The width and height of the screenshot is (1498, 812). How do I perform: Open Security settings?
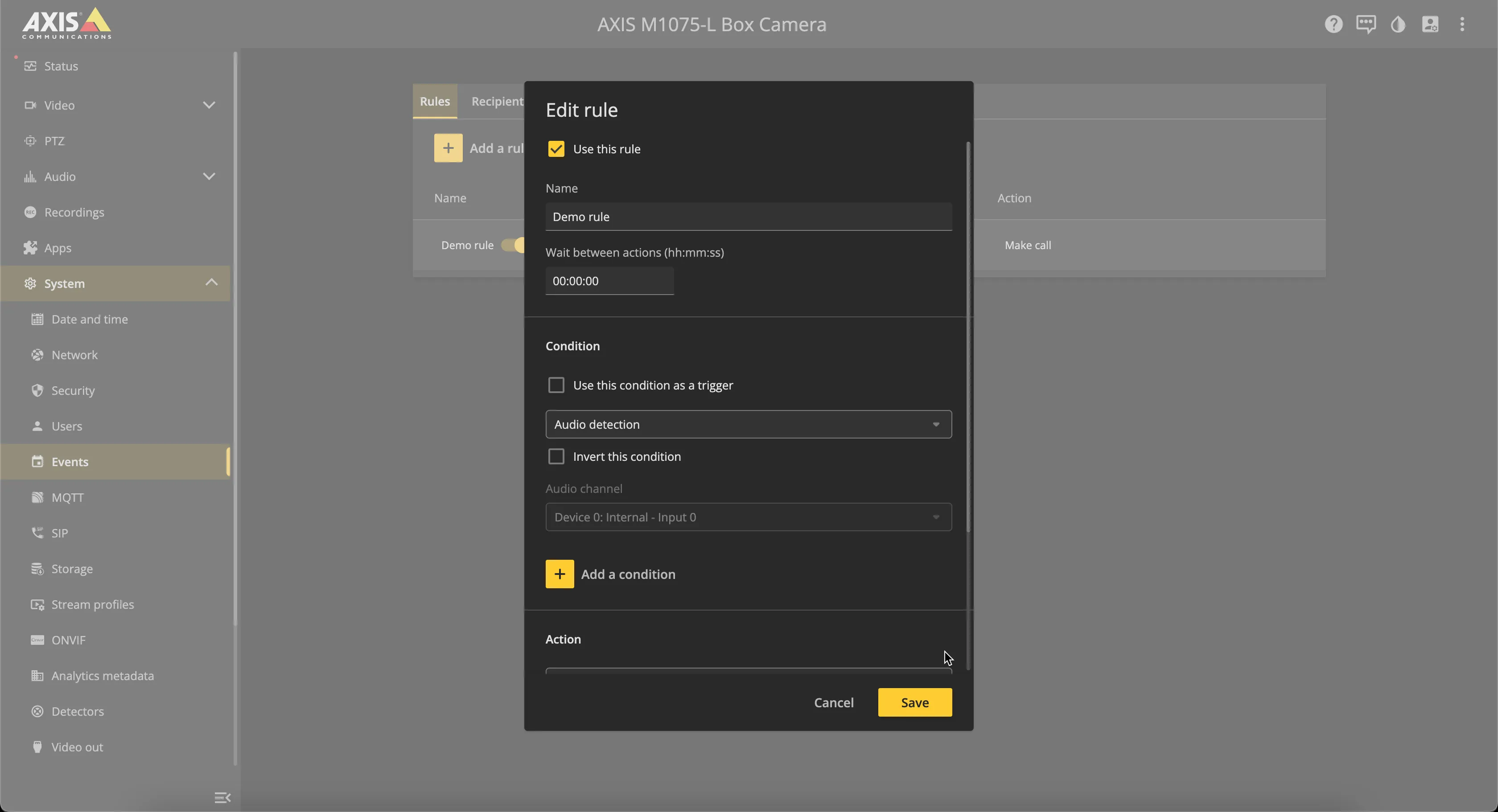pyautogui.click(x=115, y=390)
